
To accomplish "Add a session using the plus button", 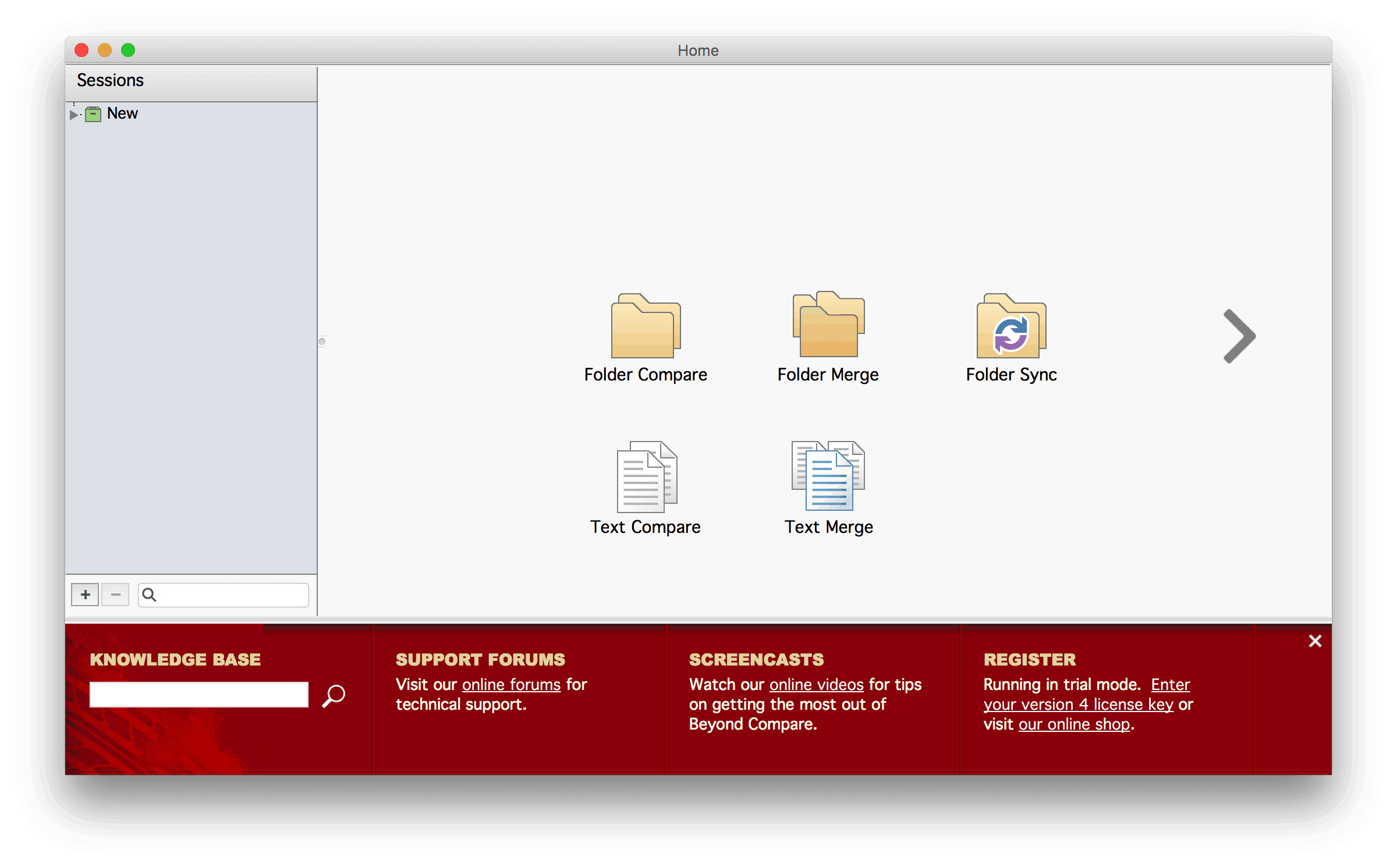I will click(x=84, y=595).
